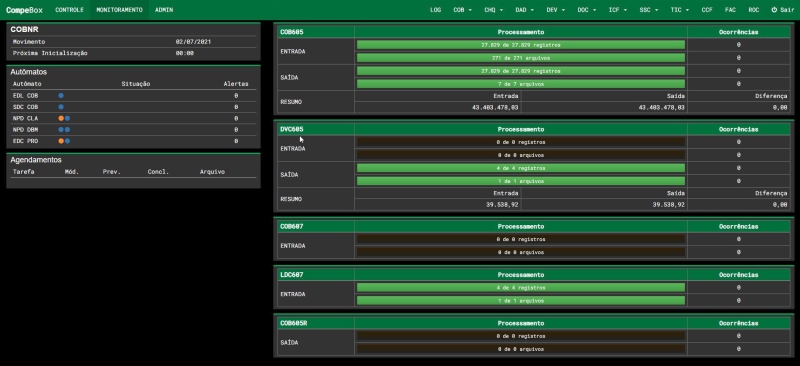The image size is (800, 366).
Task: Click the COBNR panel heading
Action: [x=24, y=30]
